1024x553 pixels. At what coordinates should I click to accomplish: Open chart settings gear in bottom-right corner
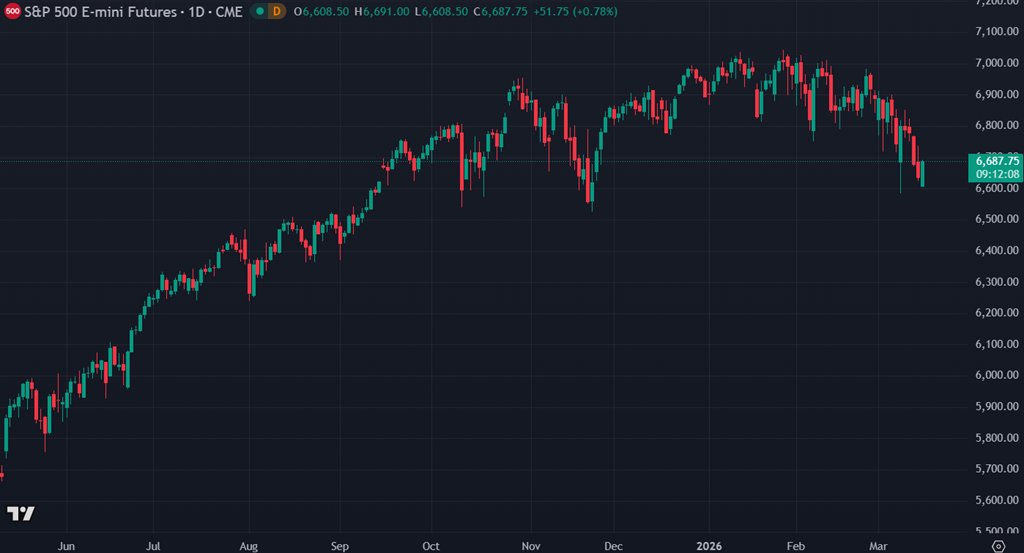tap(997, 545)
